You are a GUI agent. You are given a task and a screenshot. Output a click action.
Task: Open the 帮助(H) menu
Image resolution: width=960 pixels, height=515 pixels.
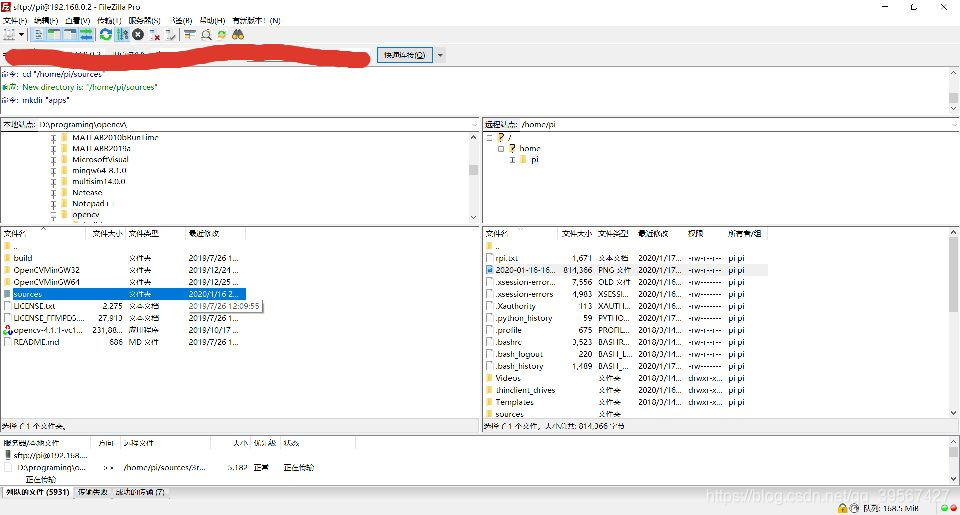pyautogui.click(x=212, y=20)
